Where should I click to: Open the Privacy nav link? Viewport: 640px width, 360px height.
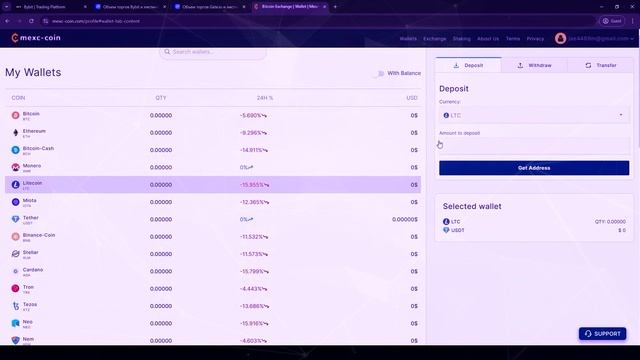[x=535, y=39]
